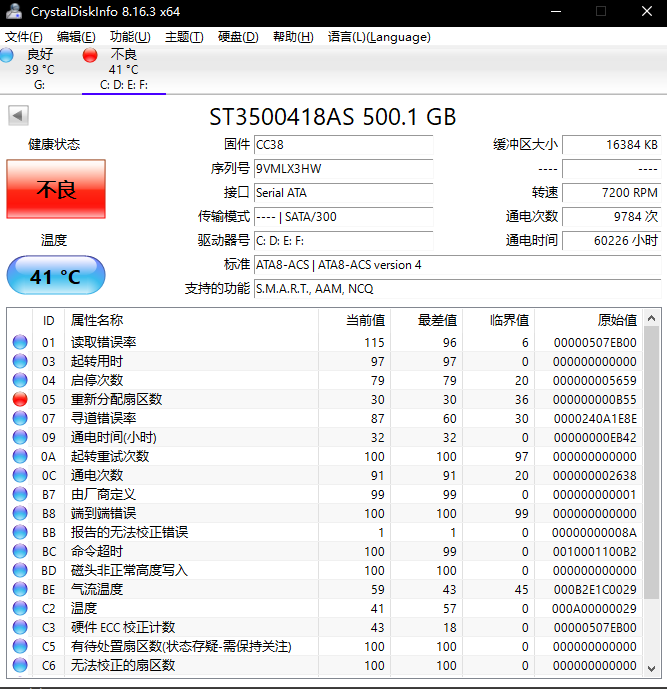Click the previous disk arrow button
This screenshot has height=689, width=667.
point(18,116)
